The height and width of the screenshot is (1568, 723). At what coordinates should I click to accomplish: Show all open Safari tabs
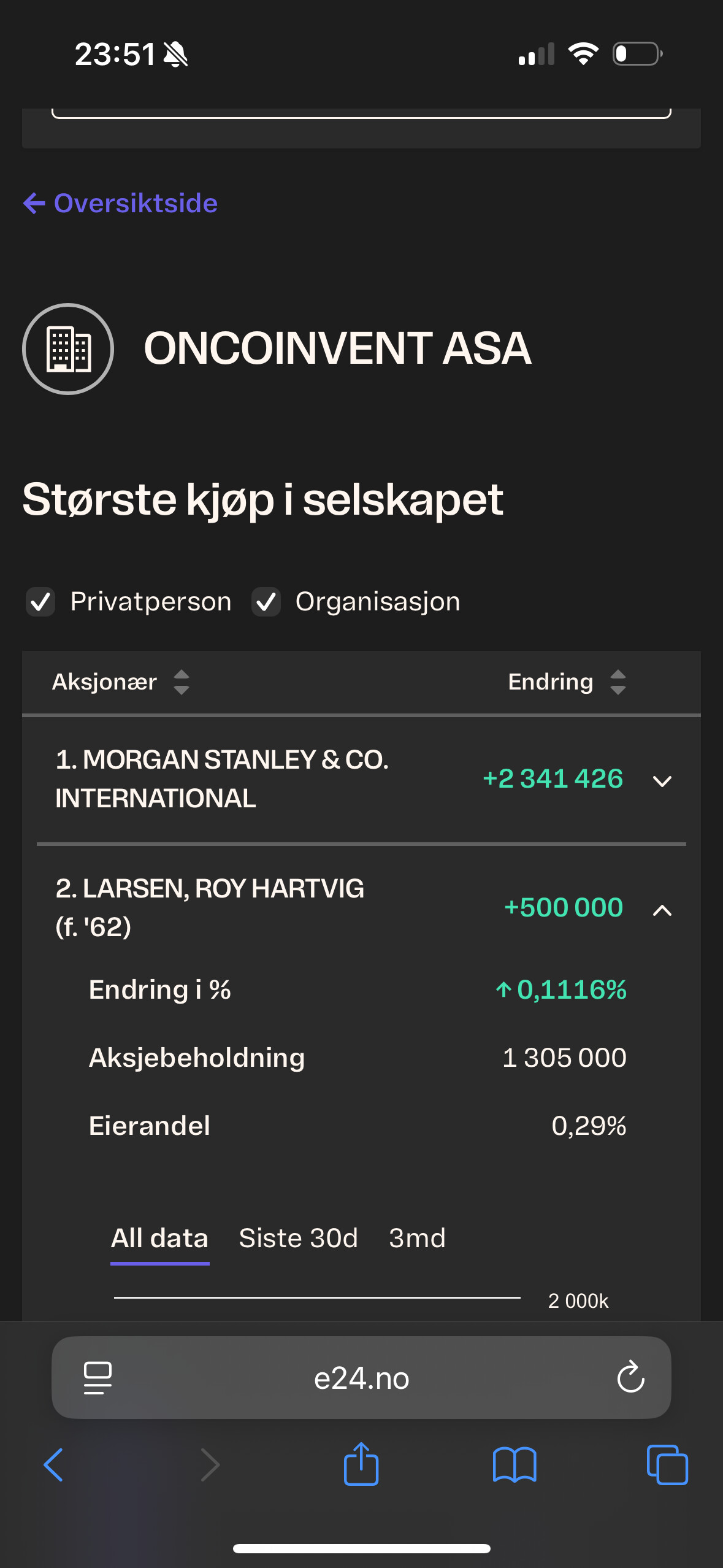667,1465
